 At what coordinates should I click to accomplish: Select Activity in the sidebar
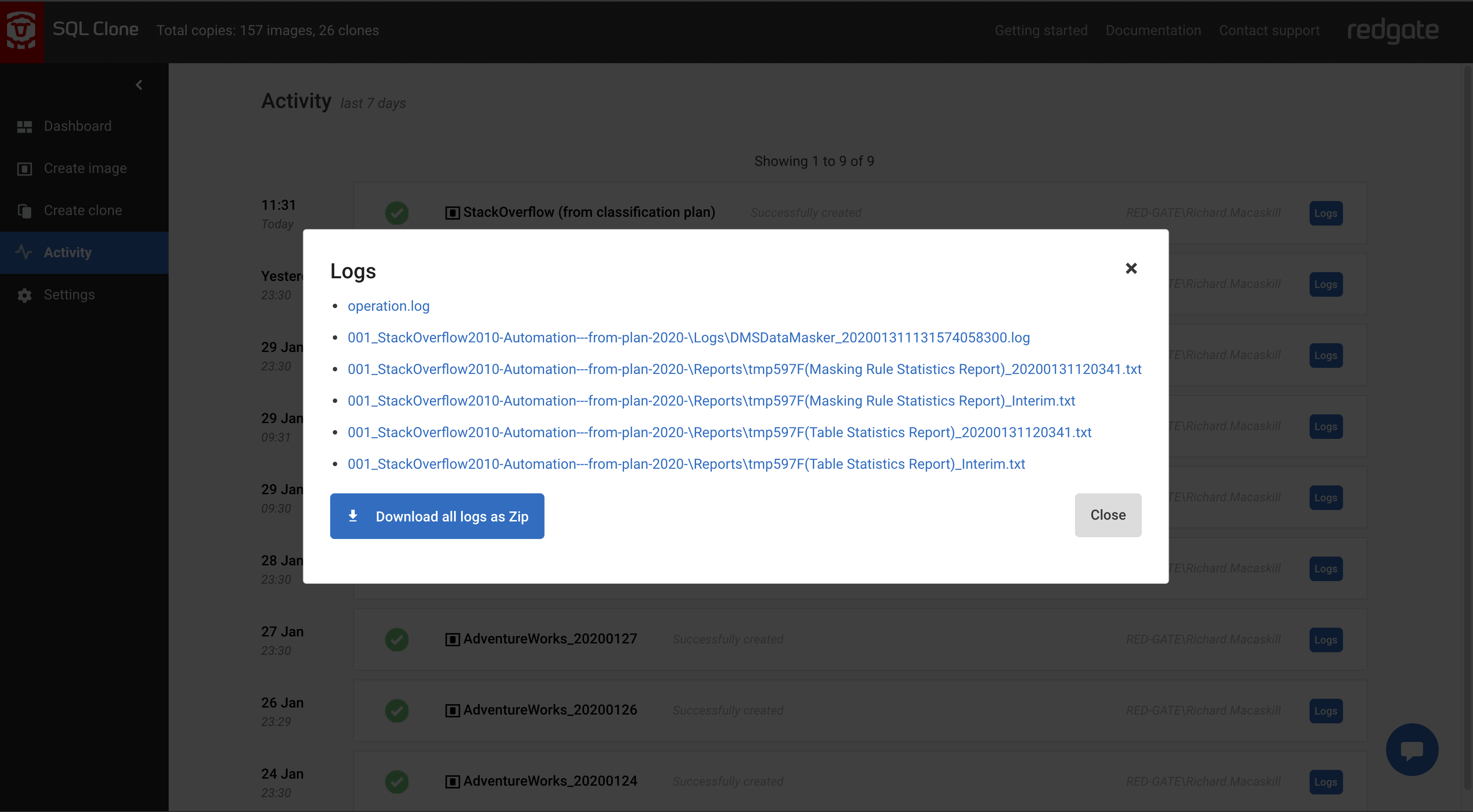[x=84, y=252]
